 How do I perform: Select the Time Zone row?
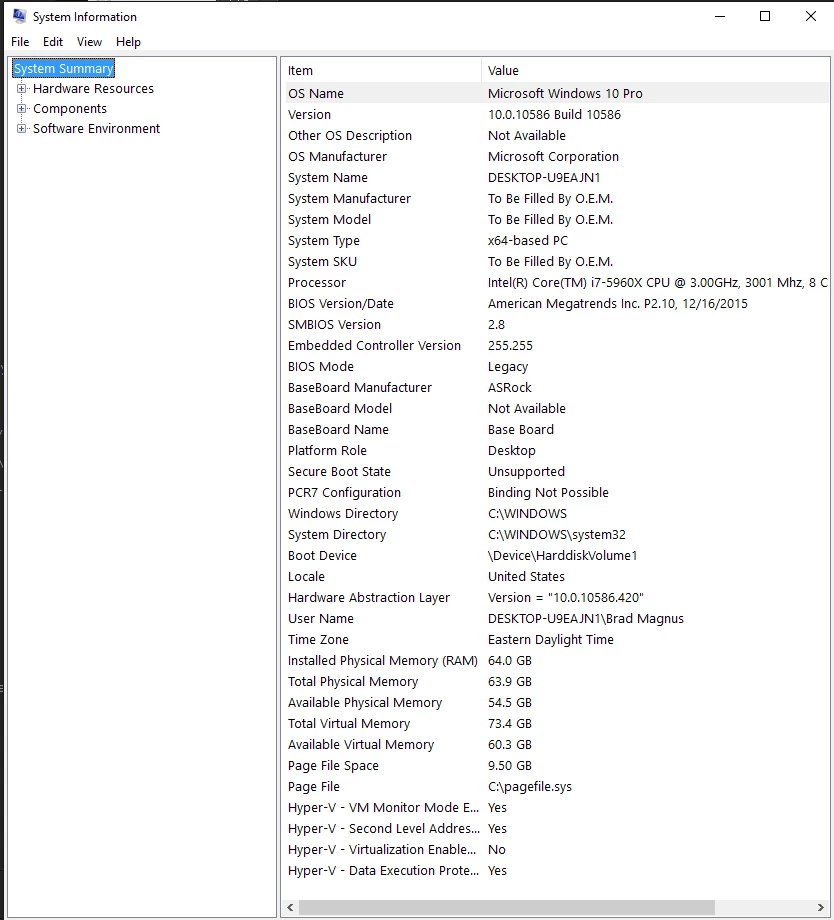(x=555, y=640)
